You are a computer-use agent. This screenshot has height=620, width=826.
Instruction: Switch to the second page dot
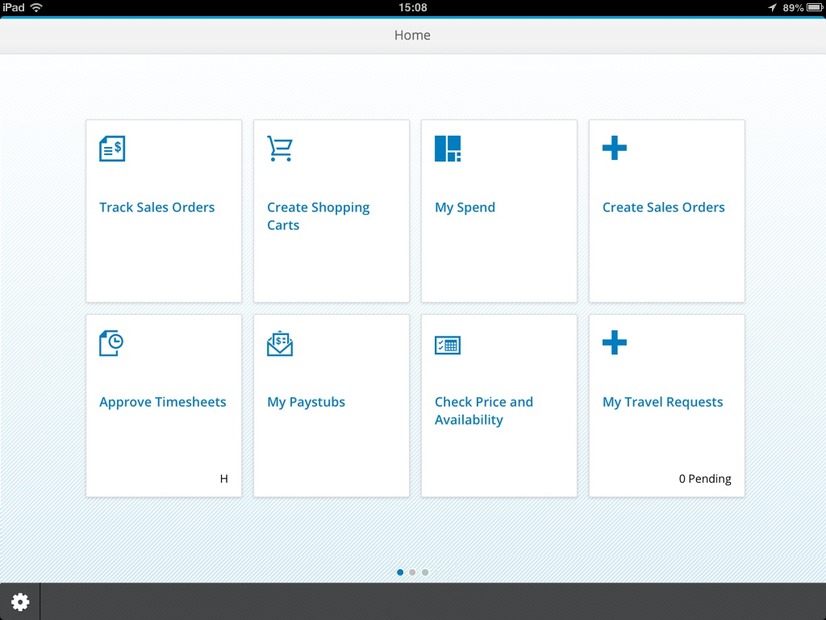[413, 573]
